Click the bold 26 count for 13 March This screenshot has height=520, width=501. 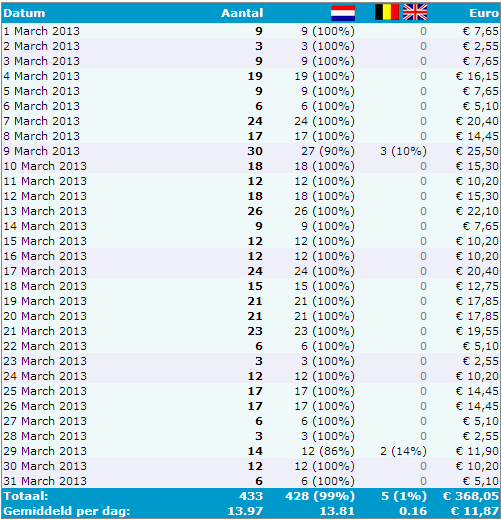pyautogui.click(x=255, y=211)
